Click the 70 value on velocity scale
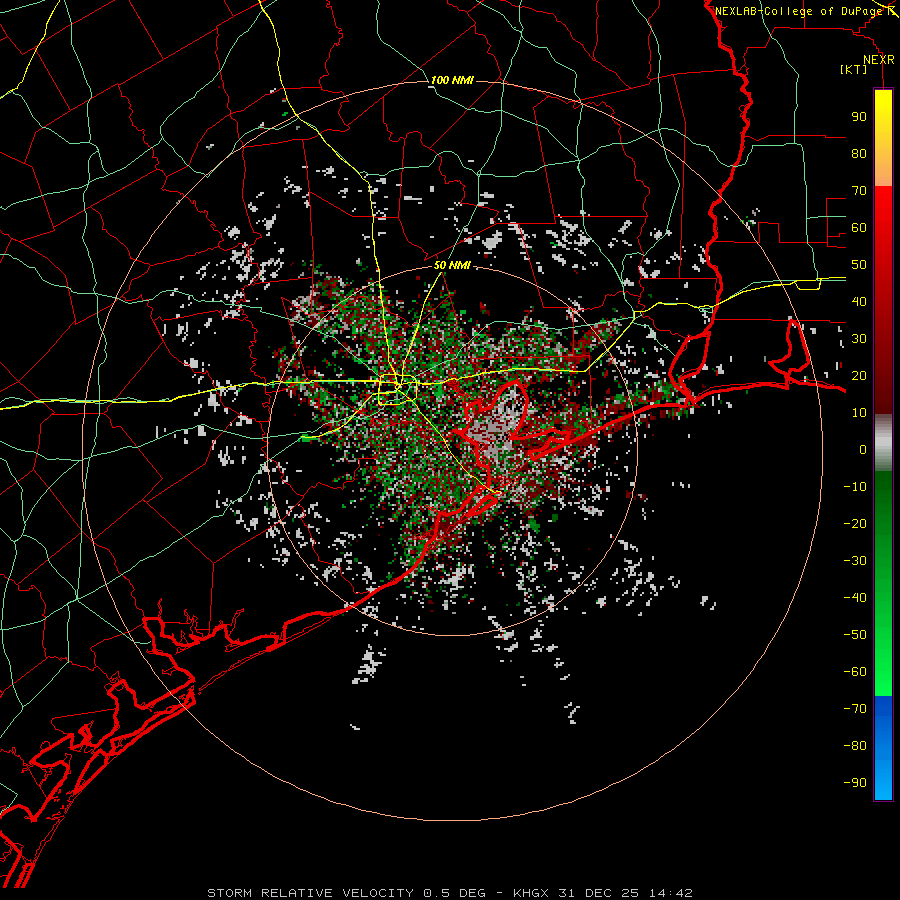The image size is (900, 900). 859,191
